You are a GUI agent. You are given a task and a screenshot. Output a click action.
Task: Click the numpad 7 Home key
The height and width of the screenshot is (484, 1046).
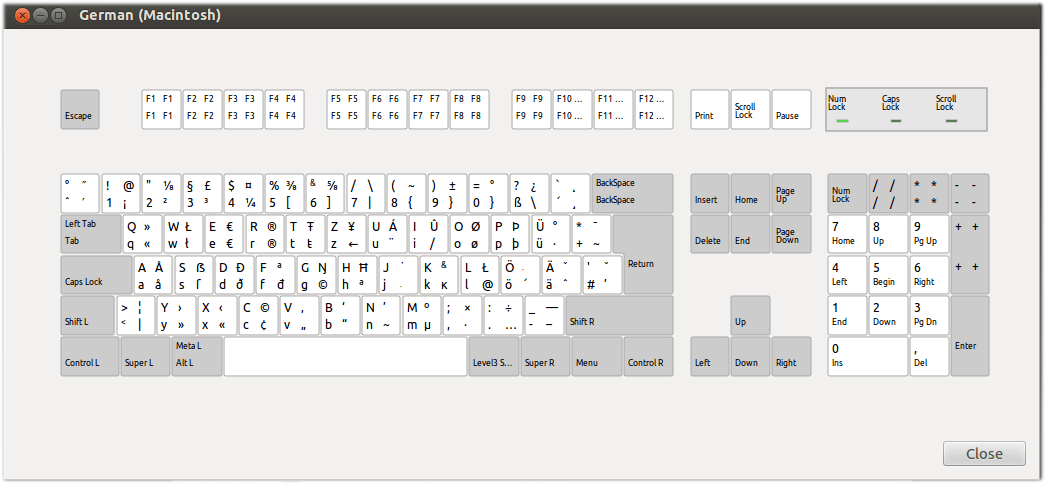(847, 234)
